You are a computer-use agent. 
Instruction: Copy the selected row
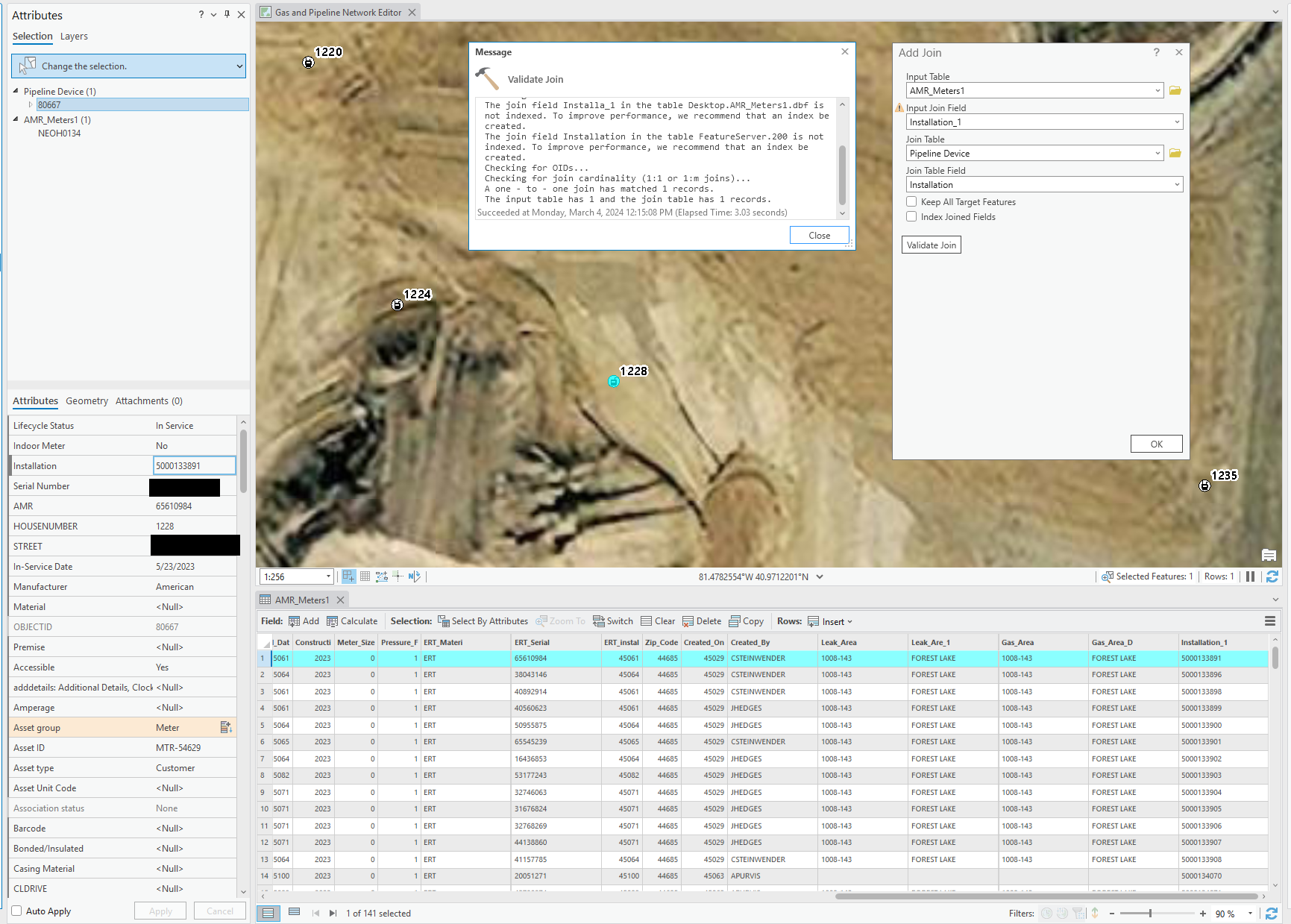[x=746, y=620]
